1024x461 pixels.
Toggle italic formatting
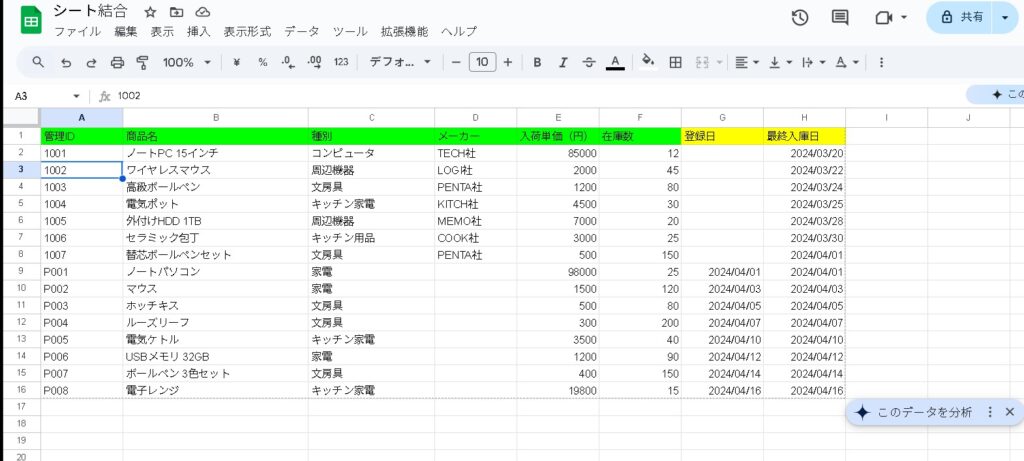(x=563, y=62)
